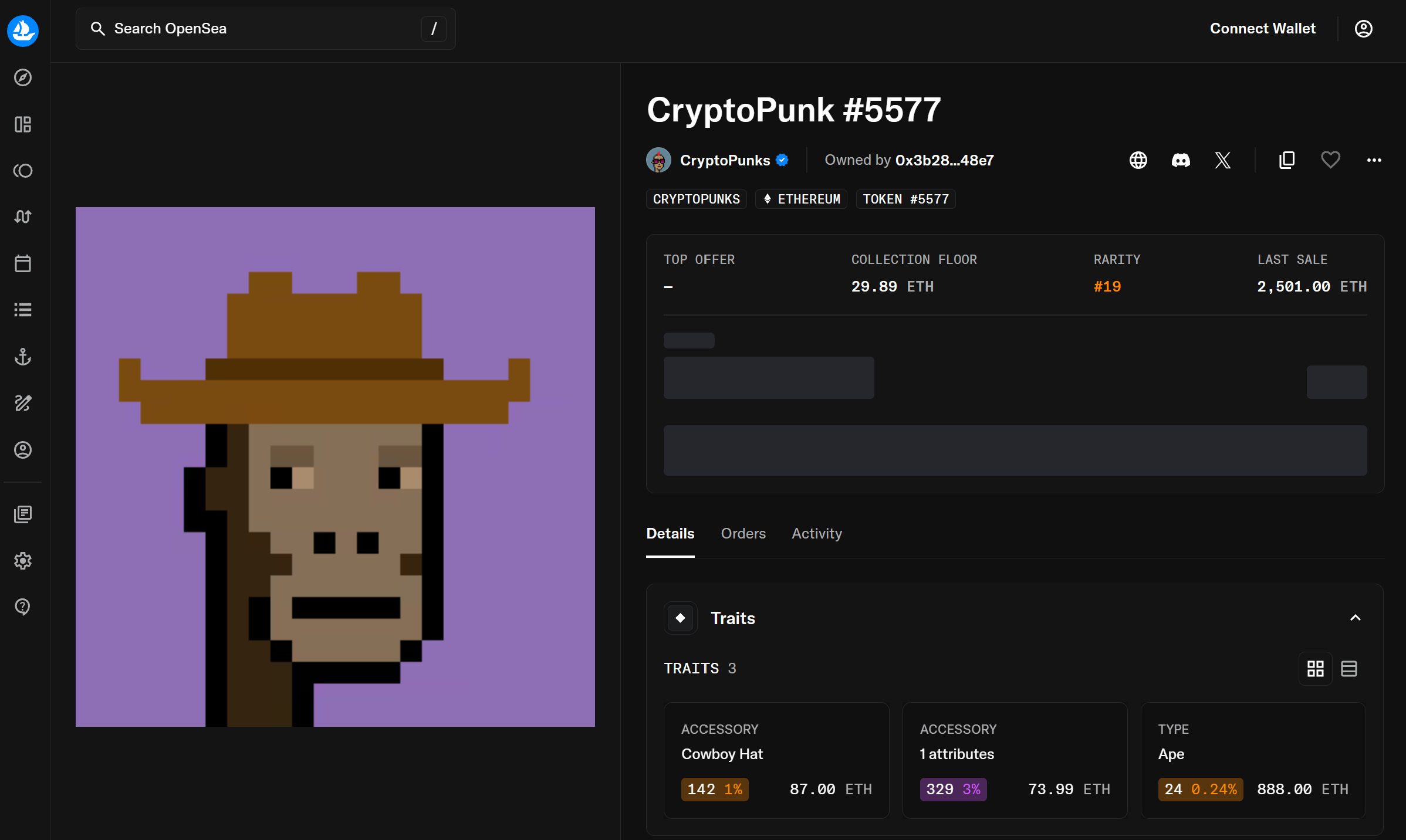Open Settings gear in sidebar
The width and height of the screenshot is (1406, 840).
[x=23, y=561]
